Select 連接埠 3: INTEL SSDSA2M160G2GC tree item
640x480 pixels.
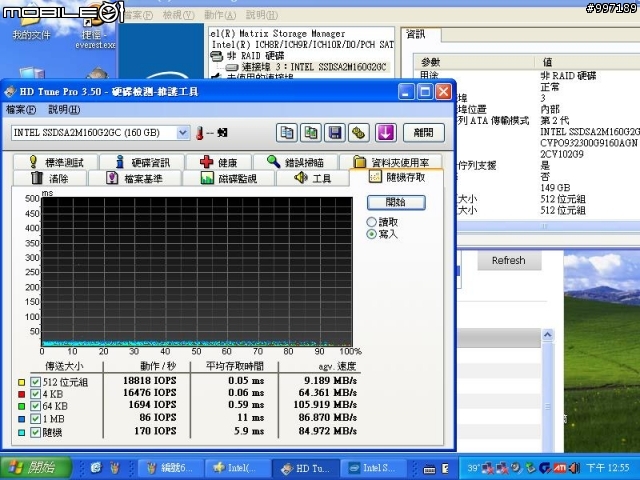(313, 67)
